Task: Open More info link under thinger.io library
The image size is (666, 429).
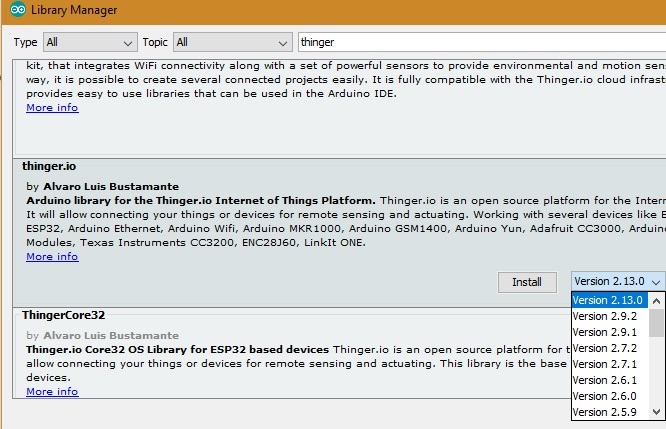Action: click(x=52, y=257)
